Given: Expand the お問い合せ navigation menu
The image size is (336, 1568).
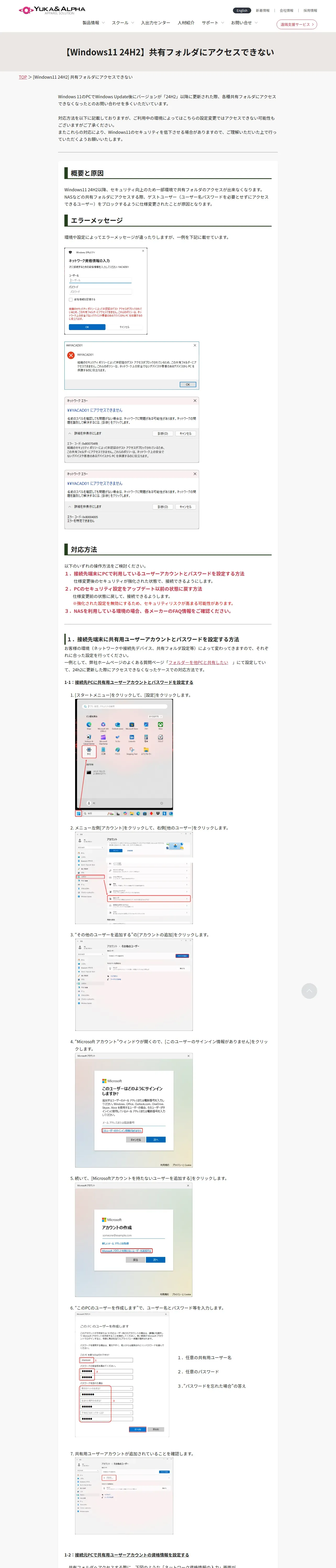Looking at the screenshot, I should 244,22.
